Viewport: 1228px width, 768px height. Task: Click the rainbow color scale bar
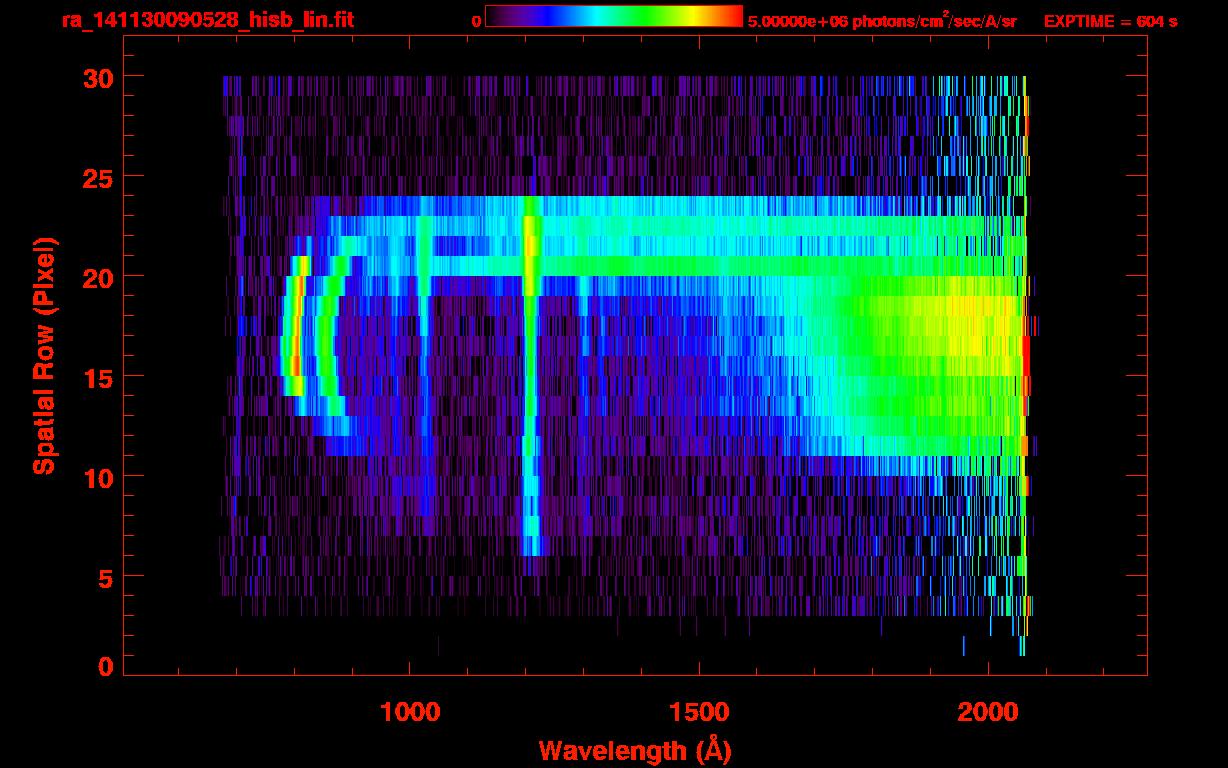coord(614,16)
